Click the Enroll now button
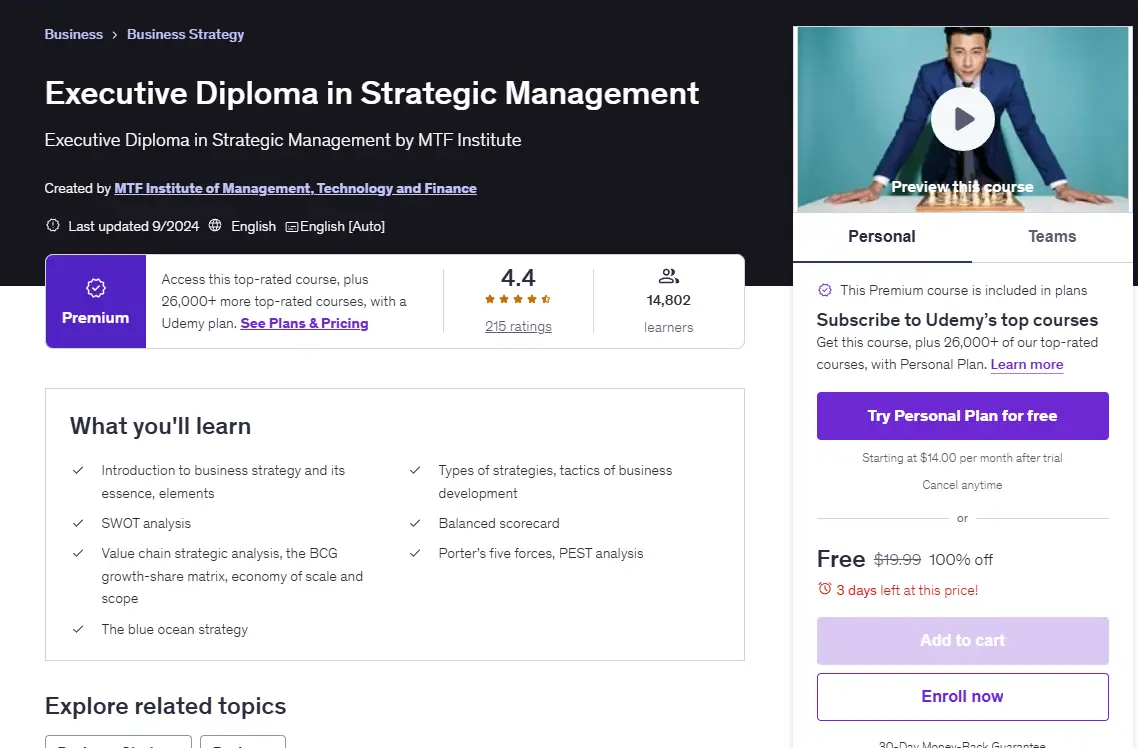Screen dimensions: 1138x748 [962, 696]
